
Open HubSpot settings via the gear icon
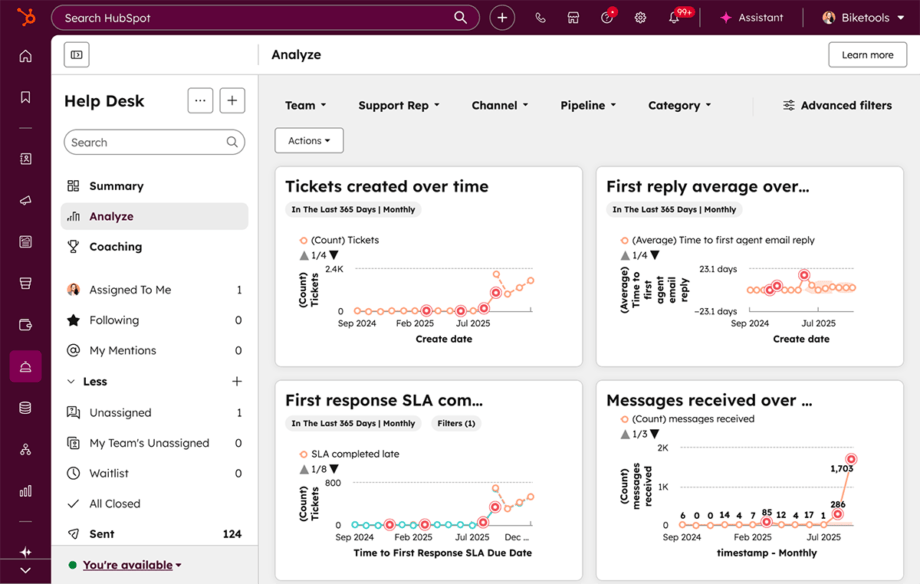click(640, 17)
